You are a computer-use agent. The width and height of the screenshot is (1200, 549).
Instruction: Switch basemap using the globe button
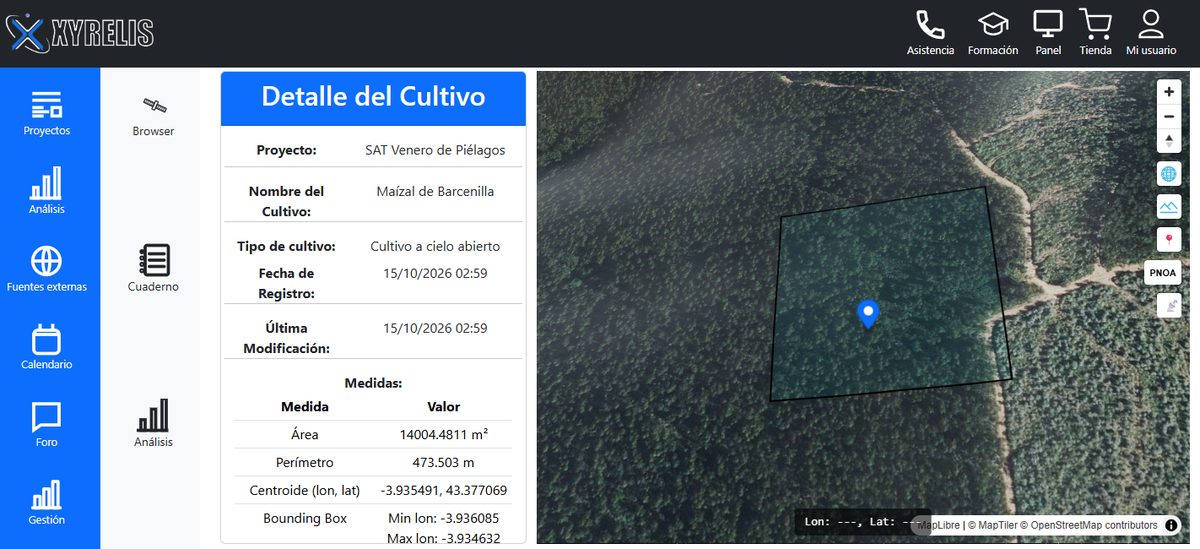(x=1169, y=174)
